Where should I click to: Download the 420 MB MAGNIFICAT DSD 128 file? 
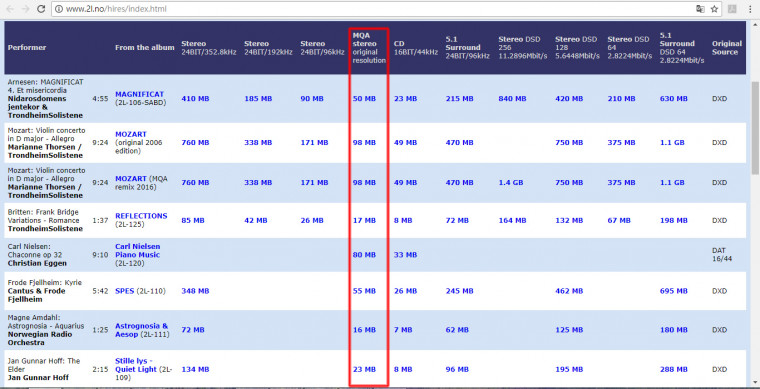point(569,99)
